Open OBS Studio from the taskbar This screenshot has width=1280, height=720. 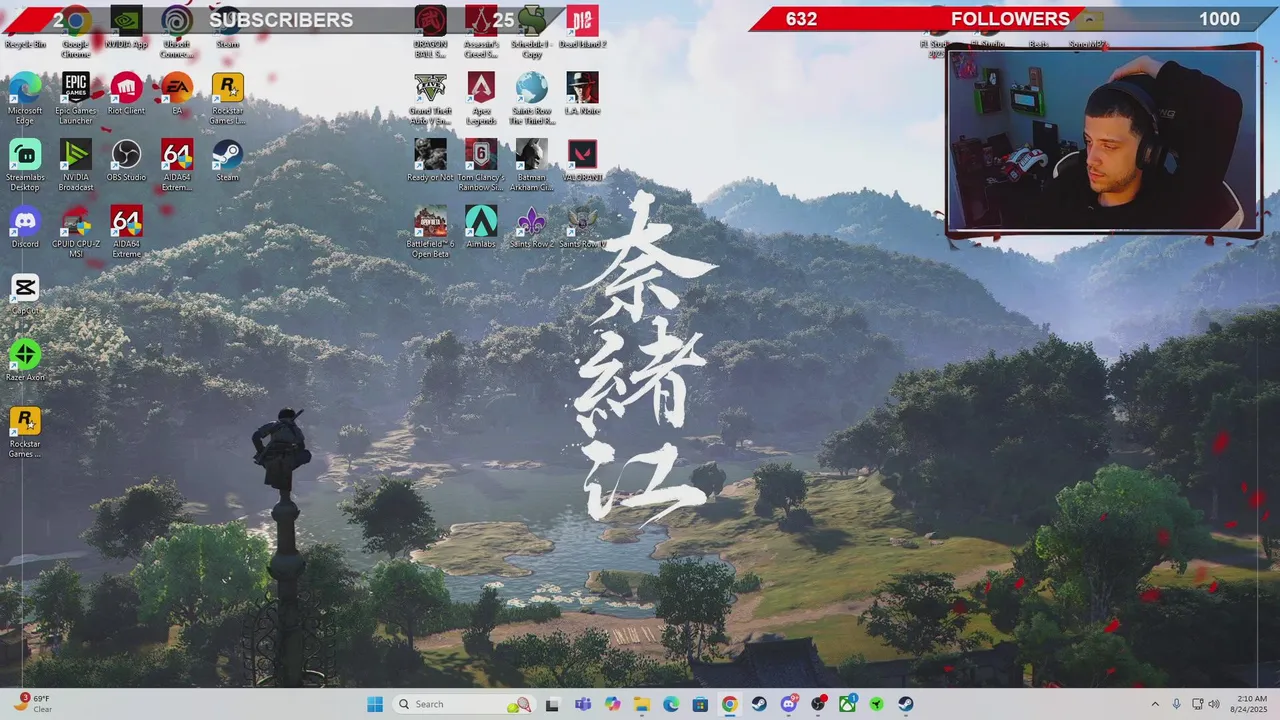[x=818, y=704]
